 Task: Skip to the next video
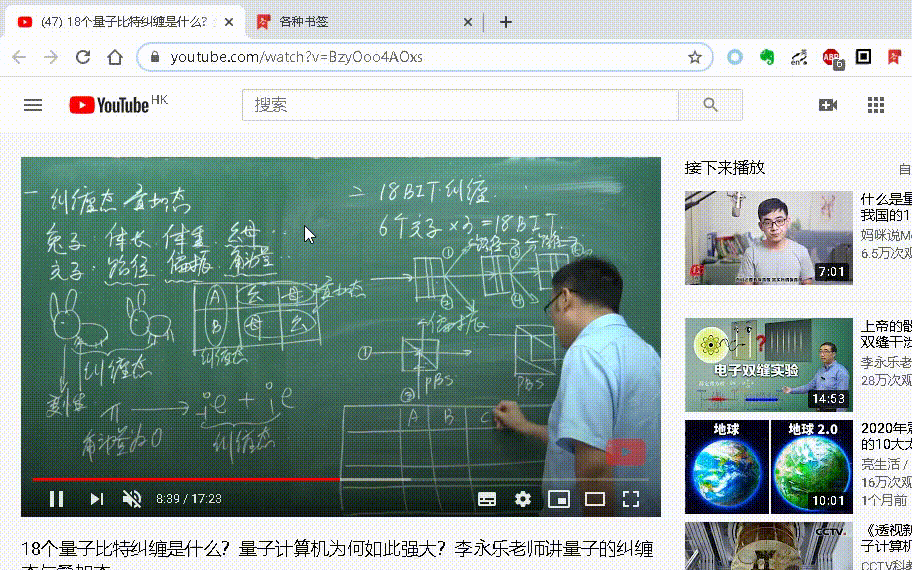pos(97,499)
